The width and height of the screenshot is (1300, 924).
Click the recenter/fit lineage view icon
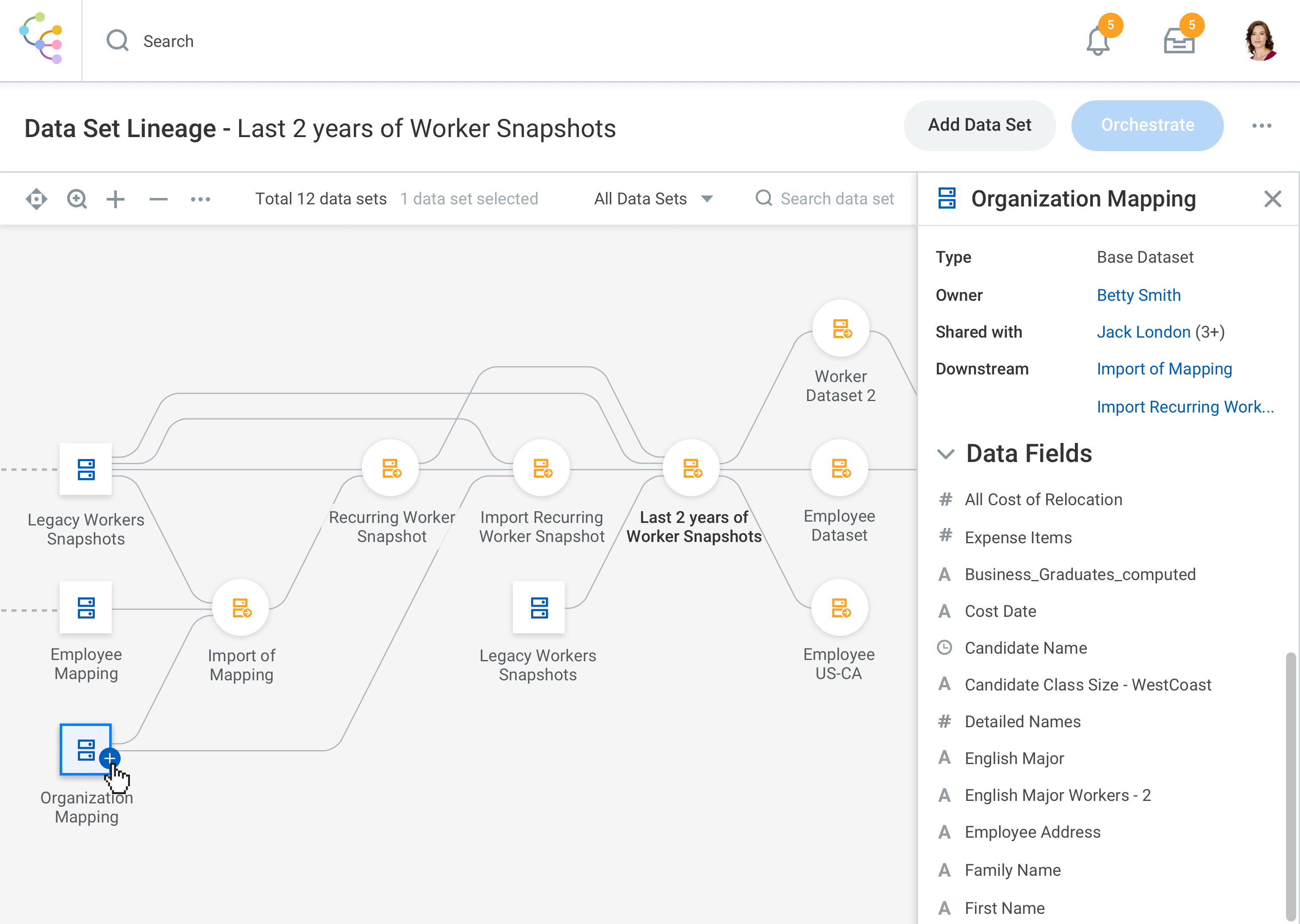coord(36,199)
